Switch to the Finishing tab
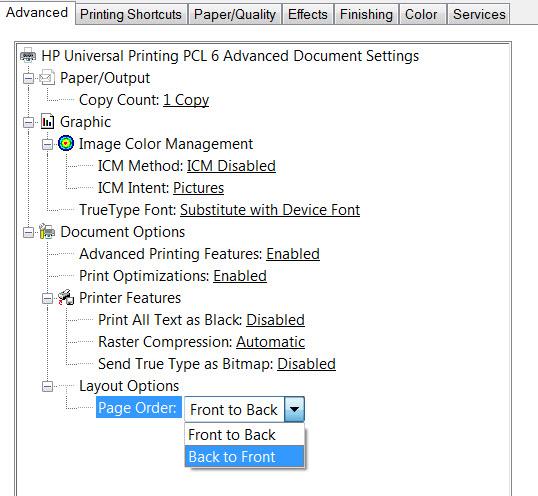538x496 pixels. click(x=366, y=14)
